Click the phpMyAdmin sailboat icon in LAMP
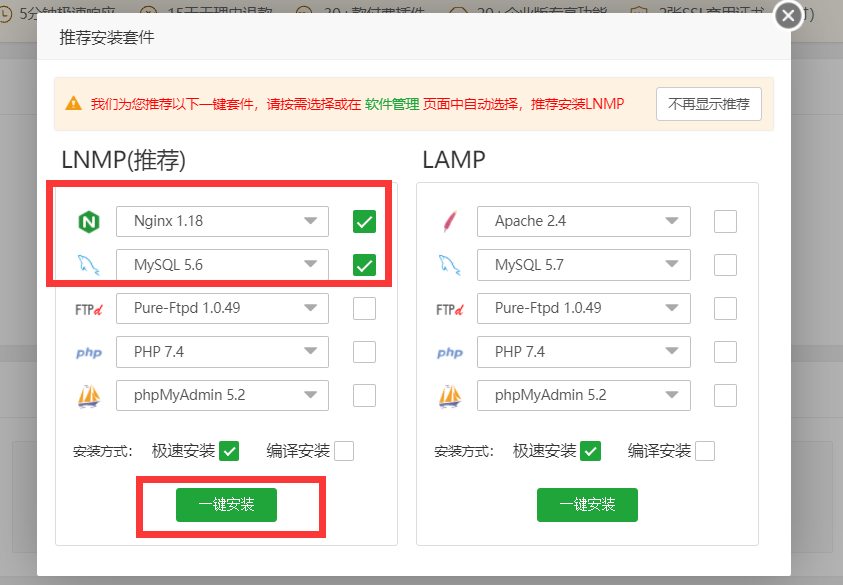 (x=450, y=396)
